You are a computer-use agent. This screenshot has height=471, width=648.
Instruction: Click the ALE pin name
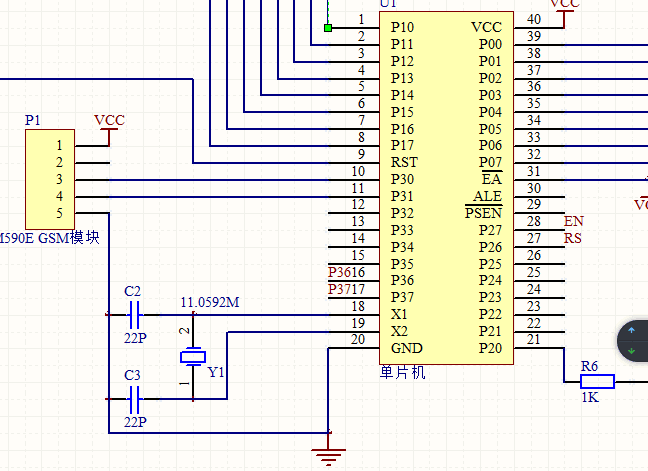point(488,196)
